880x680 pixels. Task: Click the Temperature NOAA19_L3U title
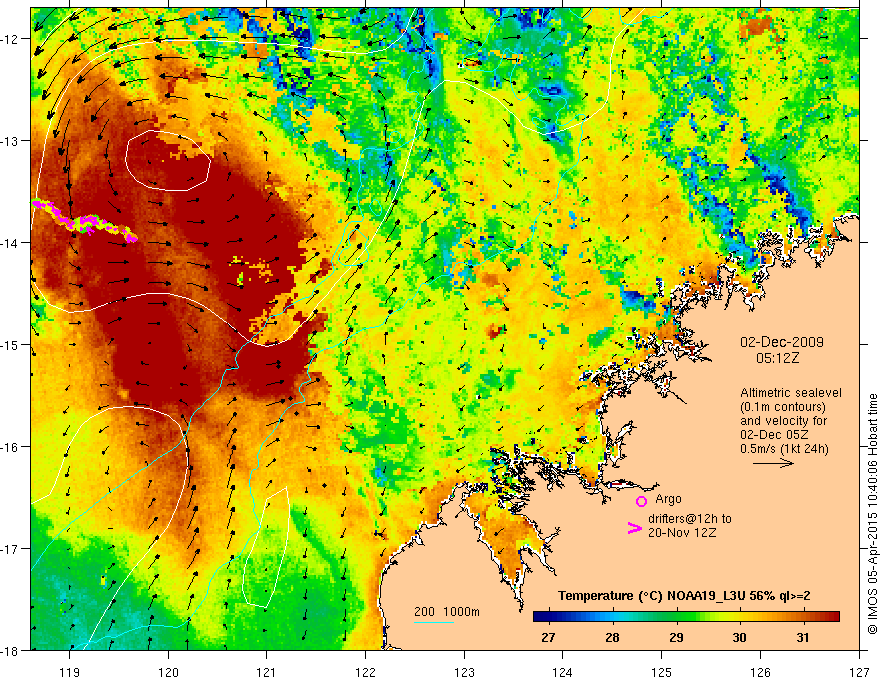click(x=684, y=596)
